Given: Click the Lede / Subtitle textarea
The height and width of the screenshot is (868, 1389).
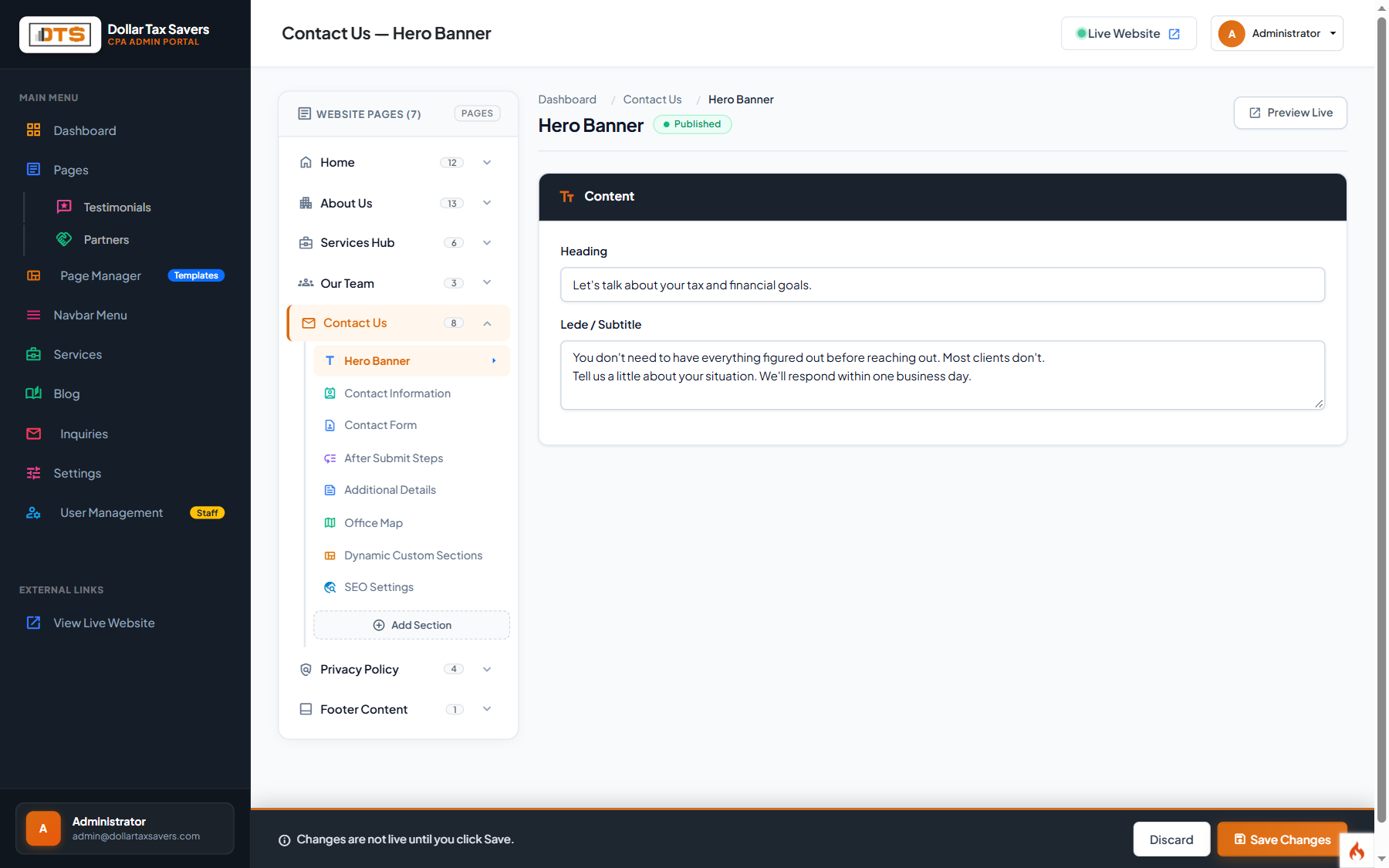Looking at the screenshot, I should tap(942, 375).
